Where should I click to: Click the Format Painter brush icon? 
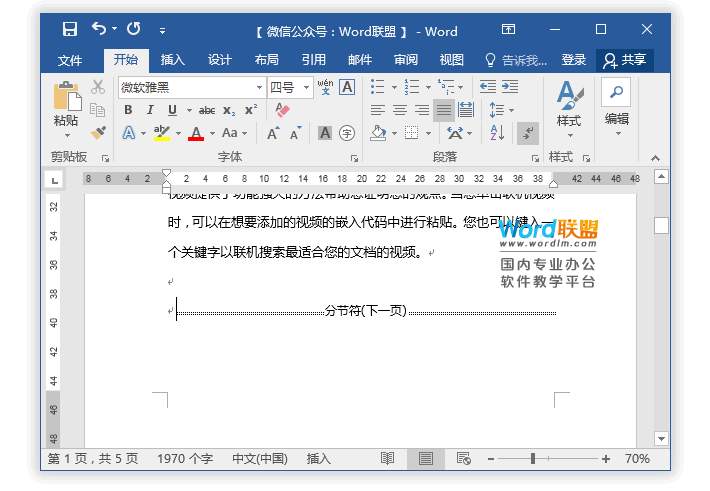pyautogui.click(x=98, y=132)
